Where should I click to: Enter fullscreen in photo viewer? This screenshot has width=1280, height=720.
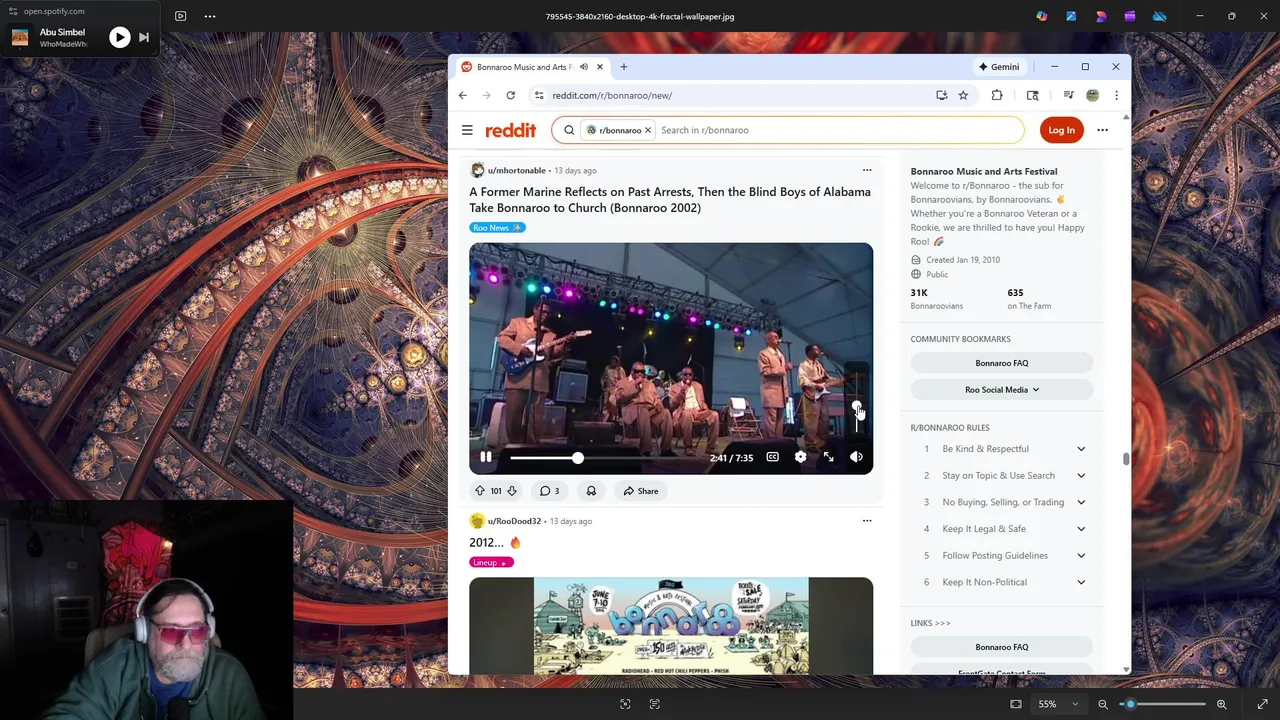1262,704
